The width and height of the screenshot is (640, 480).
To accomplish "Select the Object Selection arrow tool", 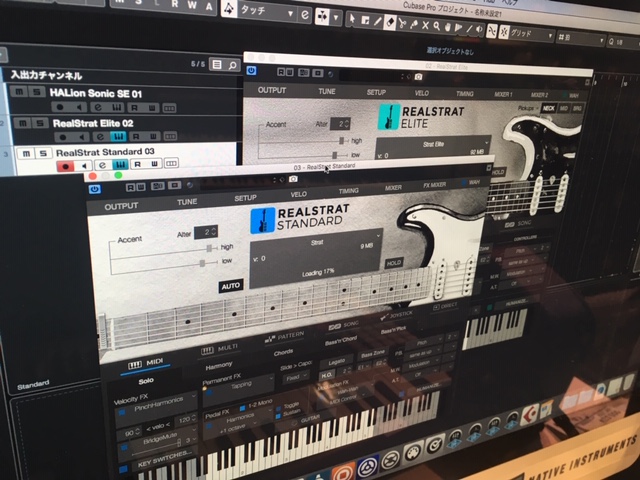I will pyautogui.click(x=351, y=18).
